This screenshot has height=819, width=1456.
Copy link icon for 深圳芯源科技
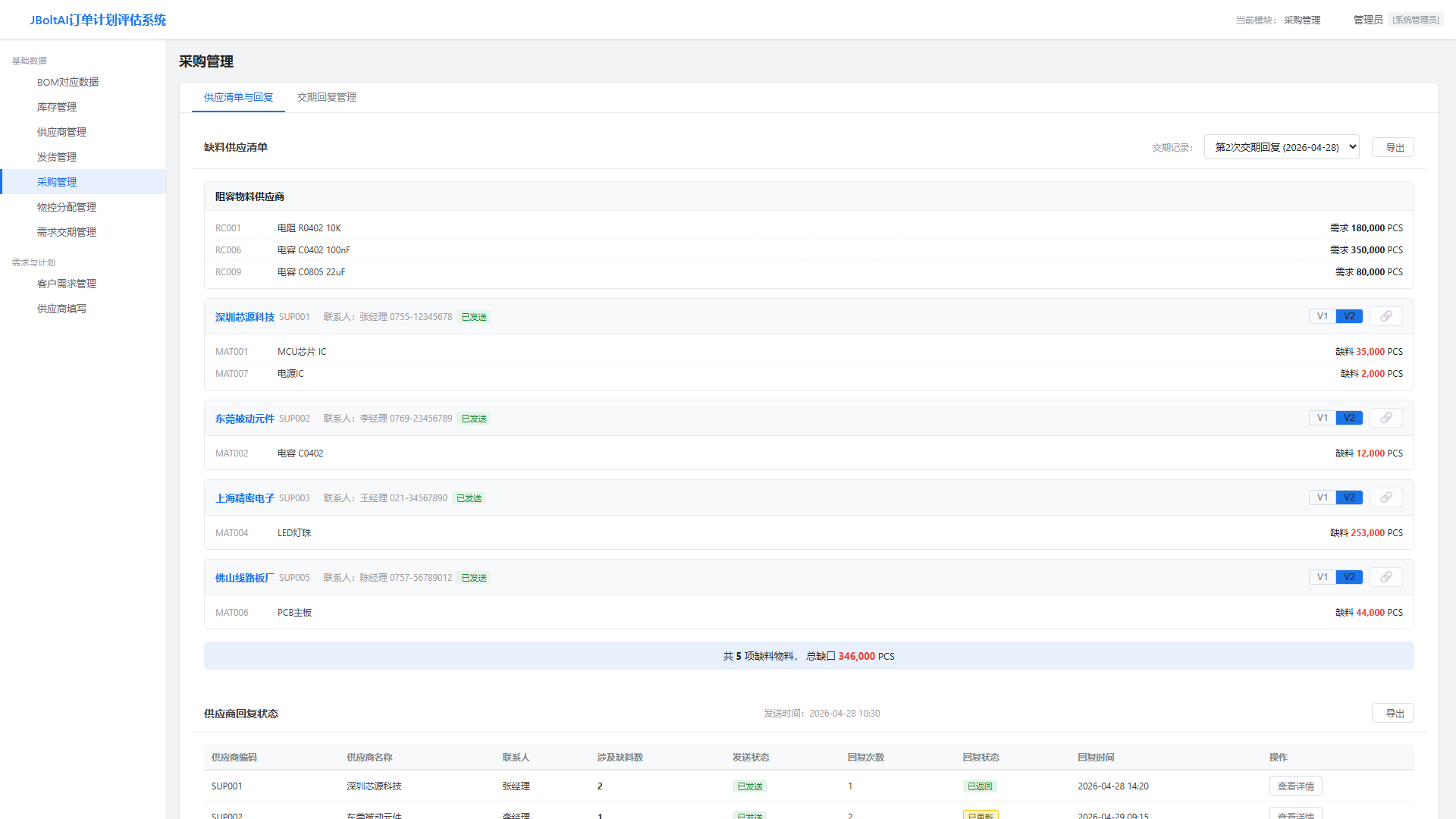[x=1385, y=316]
